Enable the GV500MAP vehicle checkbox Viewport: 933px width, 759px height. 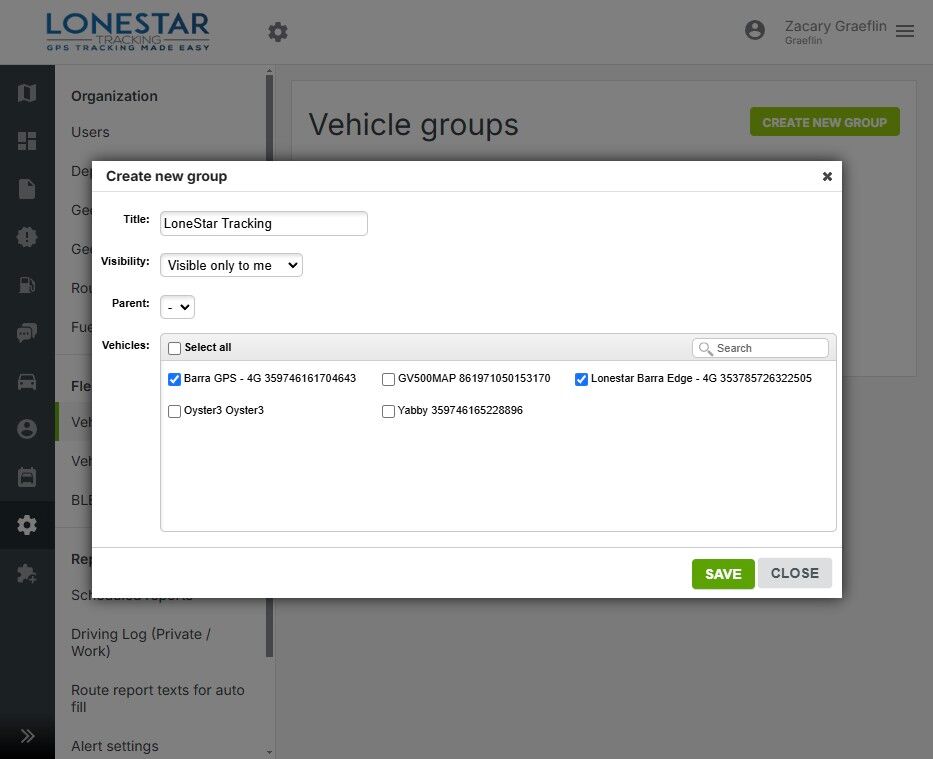click(389, 380)
